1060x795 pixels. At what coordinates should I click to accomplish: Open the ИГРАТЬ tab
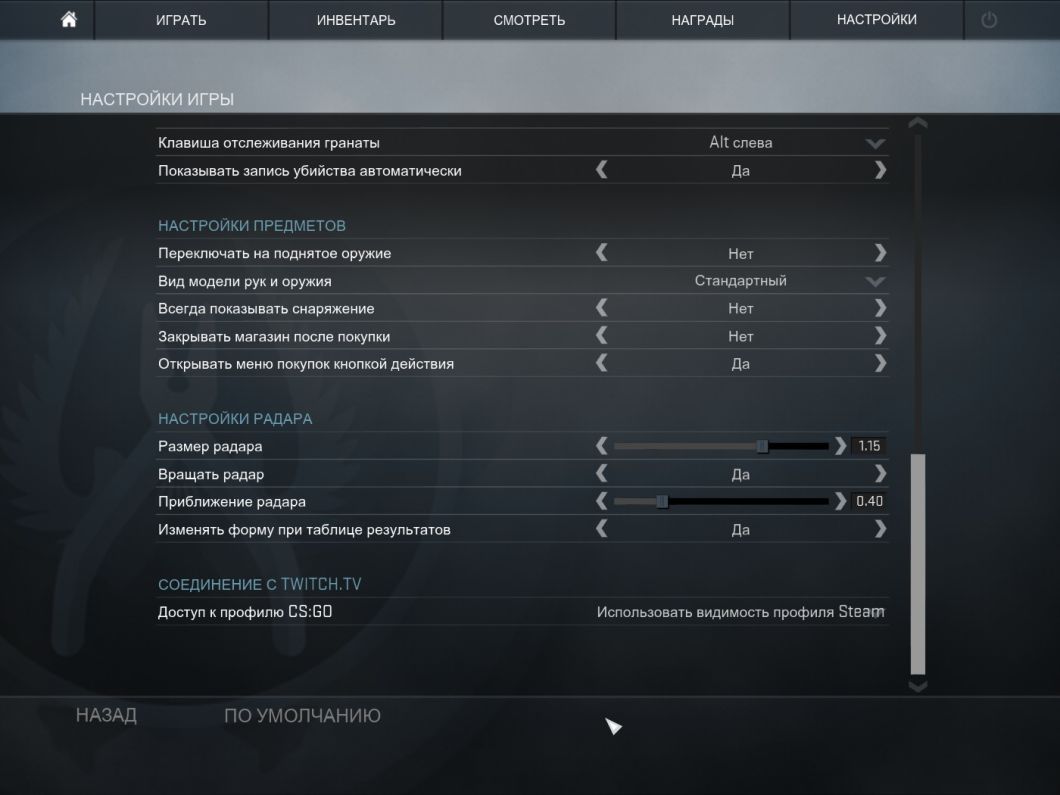click(181, 20)
